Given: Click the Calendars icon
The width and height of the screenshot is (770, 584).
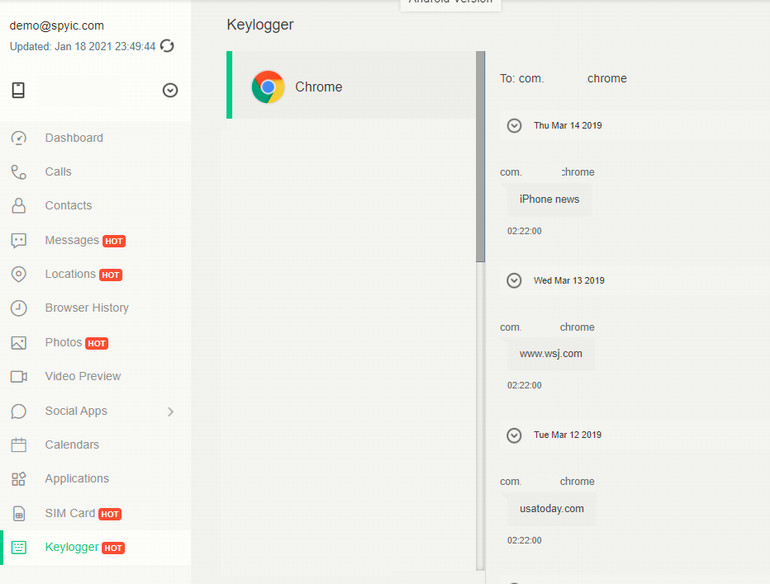Looking at the screenshot, I should 19,445.
